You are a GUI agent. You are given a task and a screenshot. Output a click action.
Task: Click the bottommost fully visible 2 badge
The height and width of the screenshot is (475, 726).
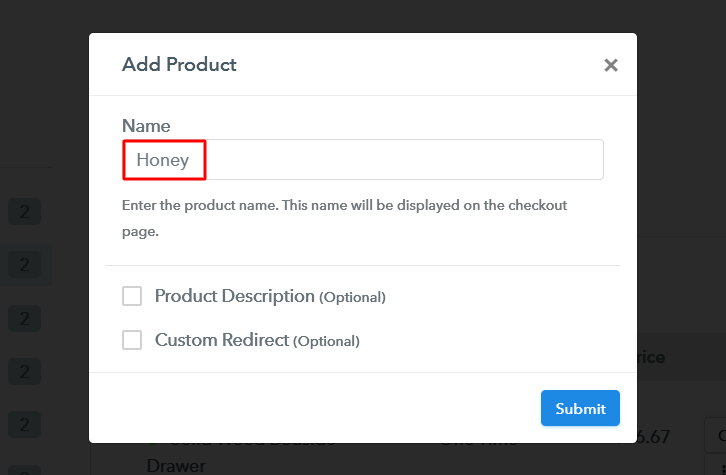[25, 425]
